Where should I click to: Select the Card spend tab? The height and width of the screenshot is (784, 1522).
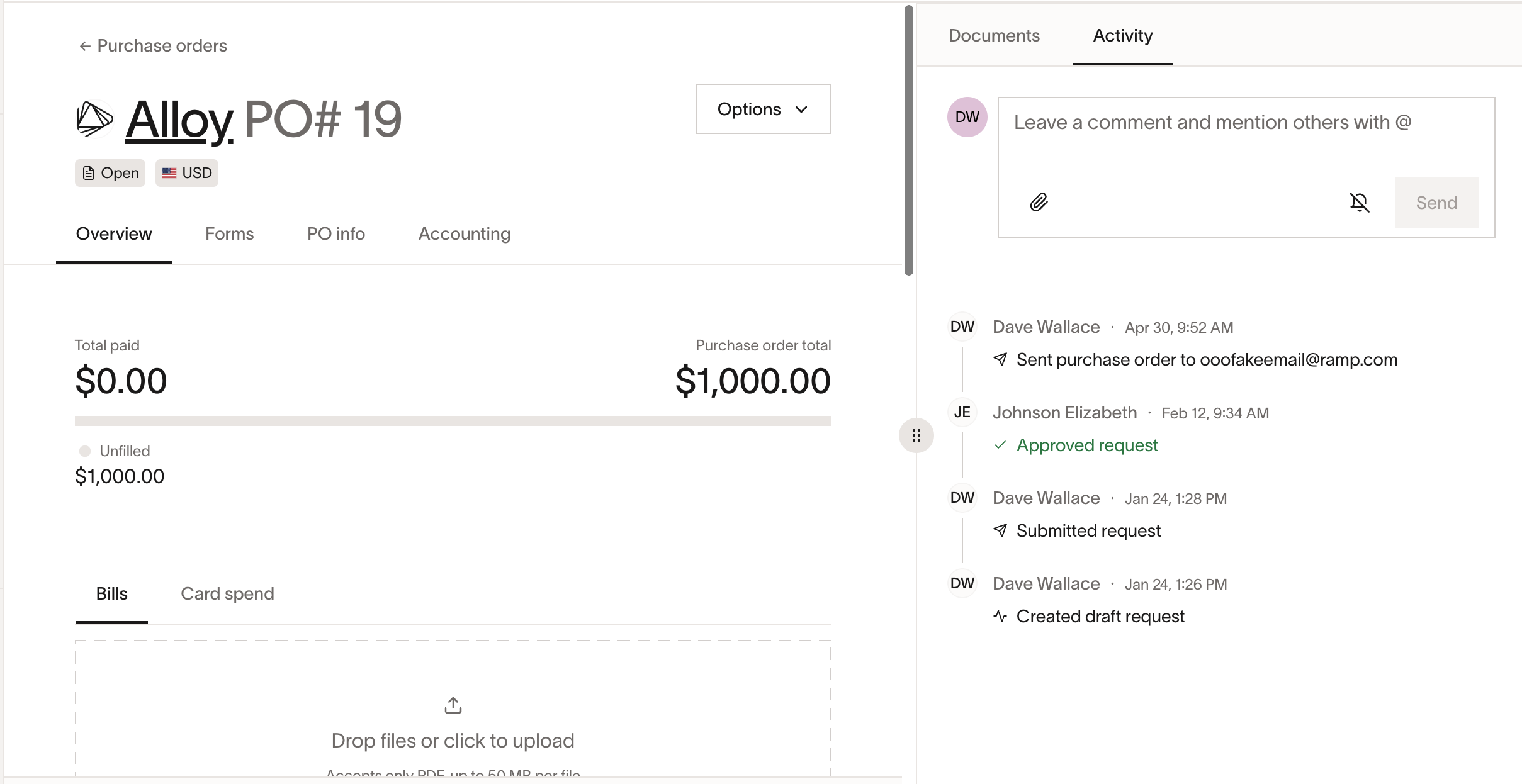(227, 594)
